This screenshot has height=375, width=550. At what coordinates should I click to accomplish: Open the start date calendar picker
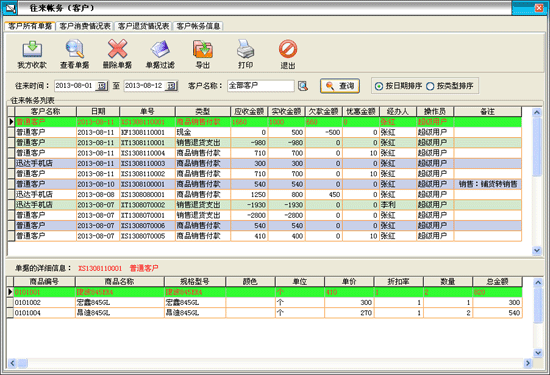pyautogui.click(x=102, y=86)
